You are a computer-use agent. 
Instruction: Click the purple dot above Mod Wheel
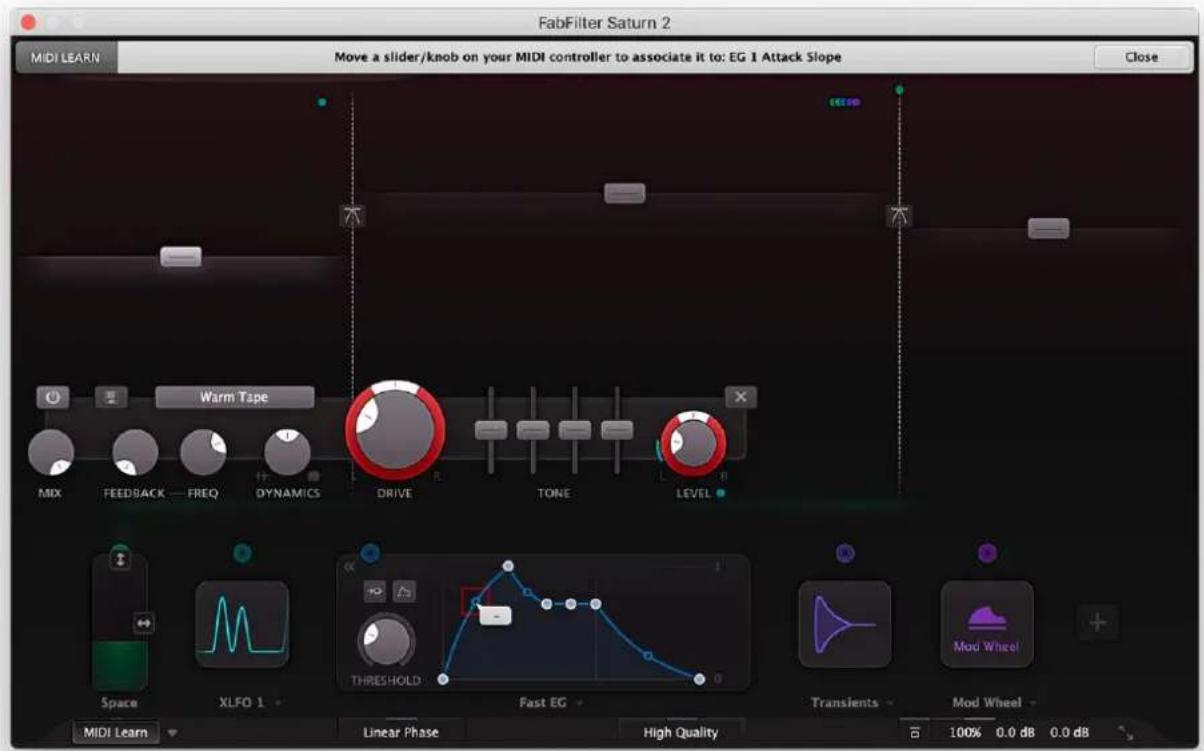point(986,552)
